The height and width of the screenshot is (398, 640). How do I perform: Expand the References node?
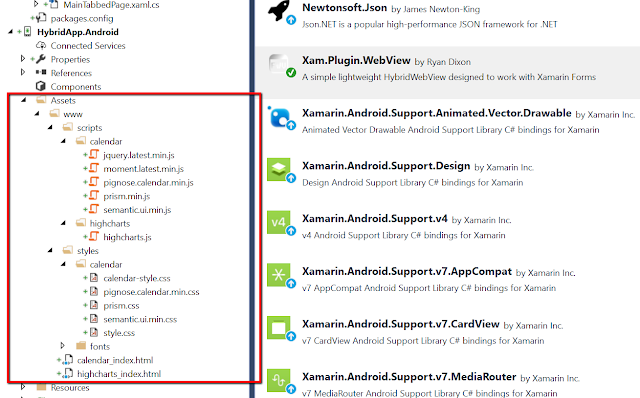pos(23,72)
